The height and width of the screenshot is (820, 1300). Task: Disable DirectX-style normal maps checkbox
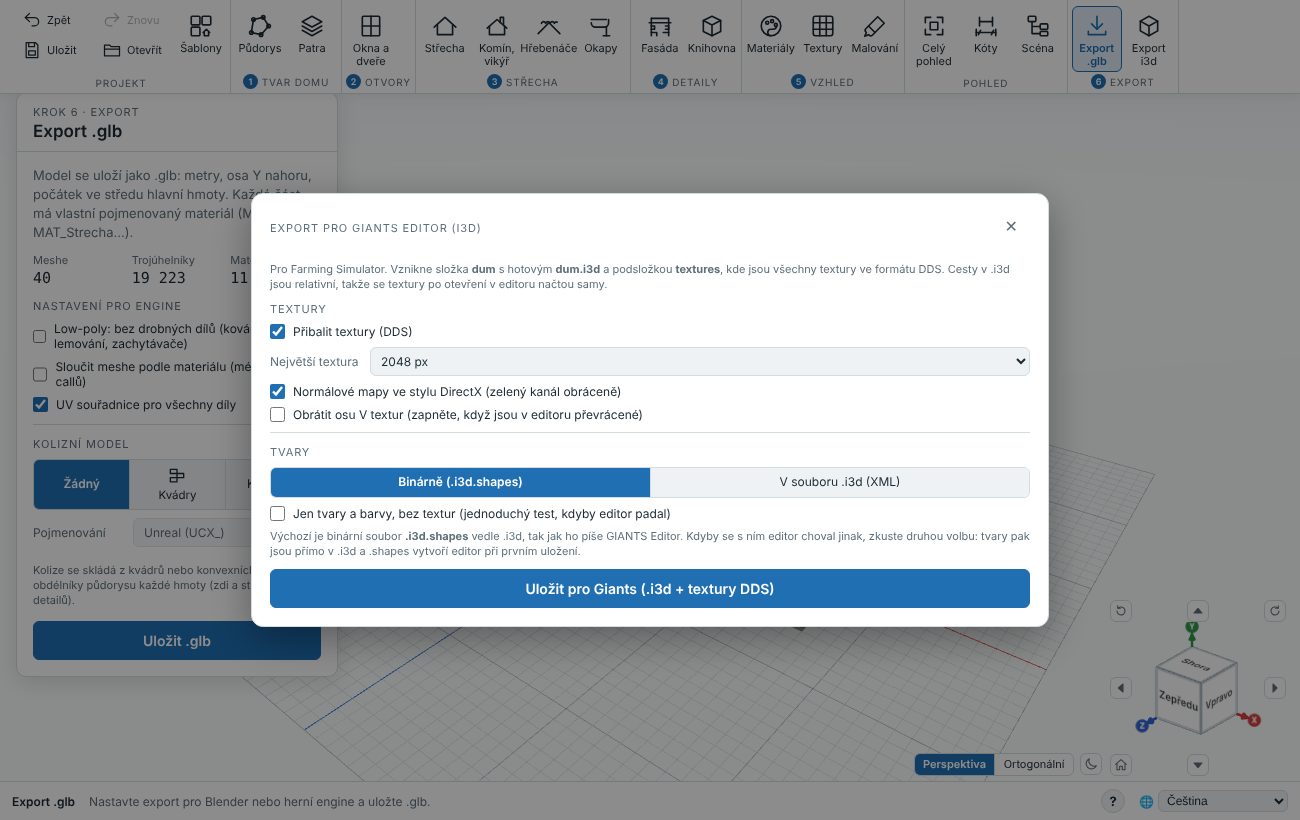[278, 391]
